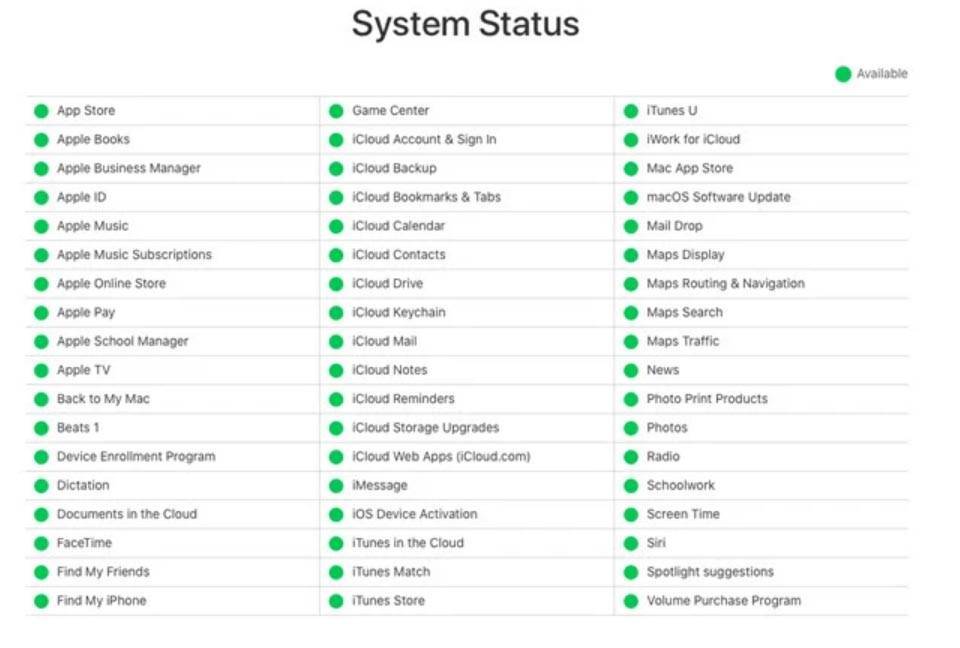The image size is (960, 648).
Task: Click the Find My iPhone entry
Action: 101,601
